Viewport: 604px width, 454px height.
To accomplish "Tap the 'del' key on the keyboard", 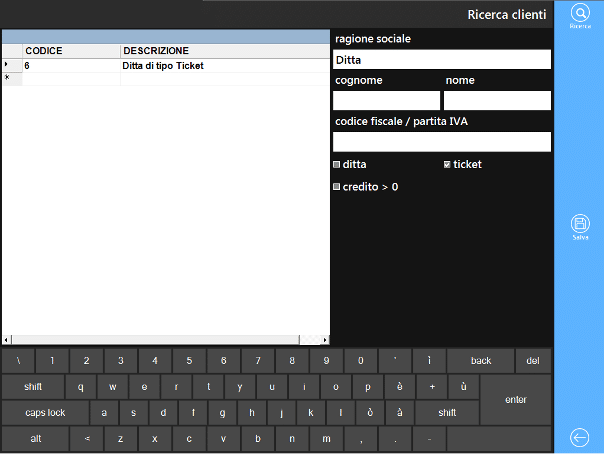I will click(533, 360).
